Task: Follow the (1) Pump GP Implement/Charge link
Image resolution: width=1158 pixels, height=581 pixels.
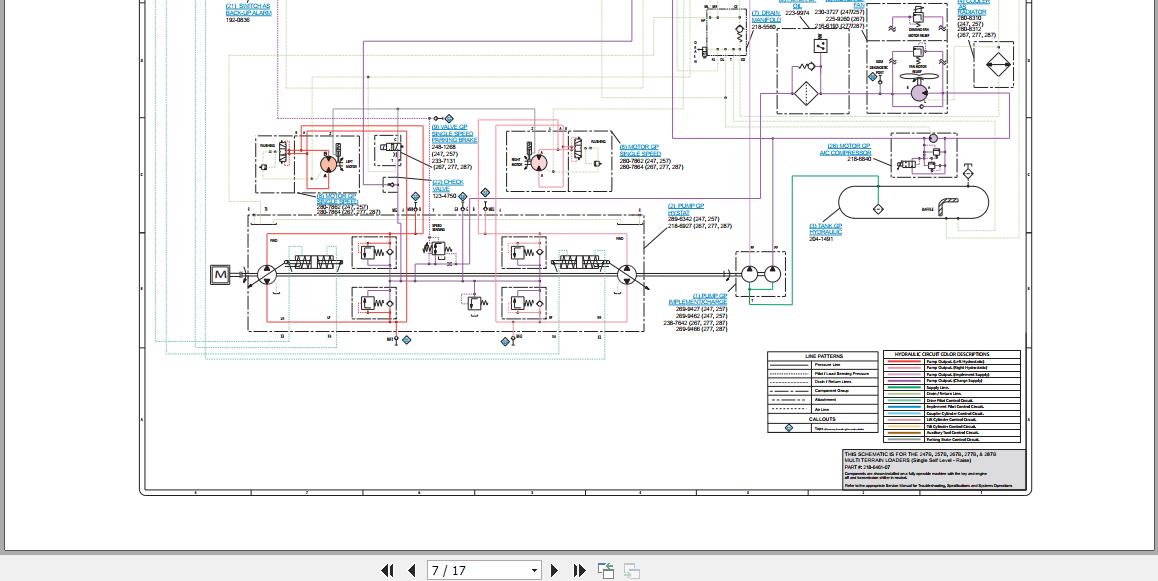Action: (x=697, y=299)
